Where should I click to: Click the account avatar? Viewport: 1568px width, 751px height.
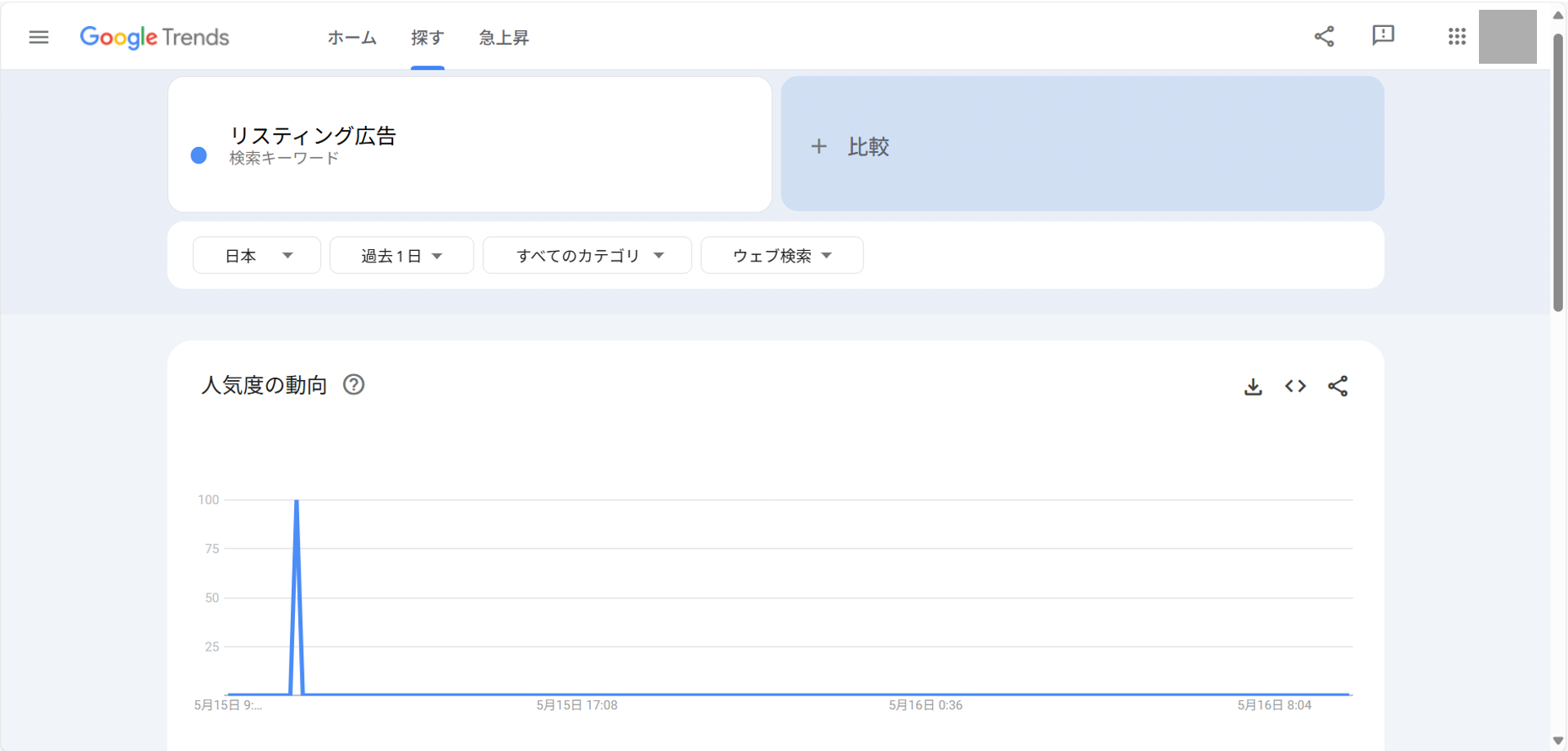tap(1508, 37)
